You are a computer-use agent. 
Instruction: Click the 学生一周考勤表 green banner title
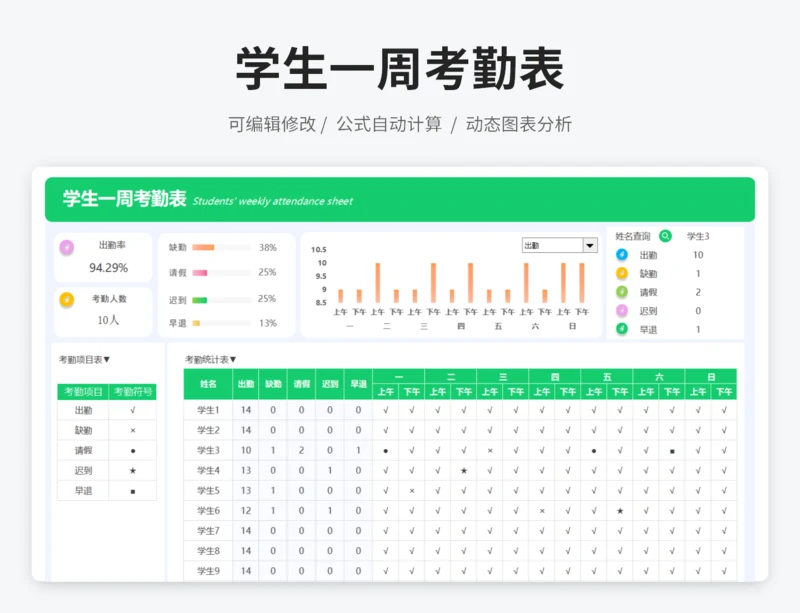(x=124, y=198)
